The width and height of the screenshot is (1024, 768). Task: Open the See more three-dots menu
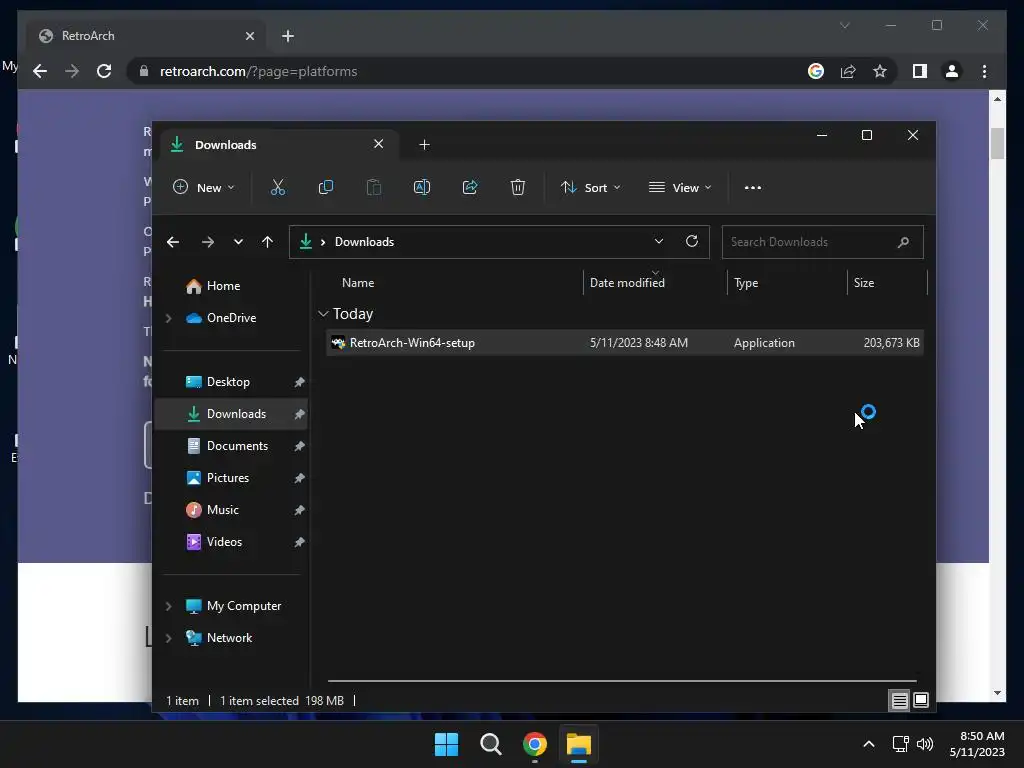click(x=753, y=187)
